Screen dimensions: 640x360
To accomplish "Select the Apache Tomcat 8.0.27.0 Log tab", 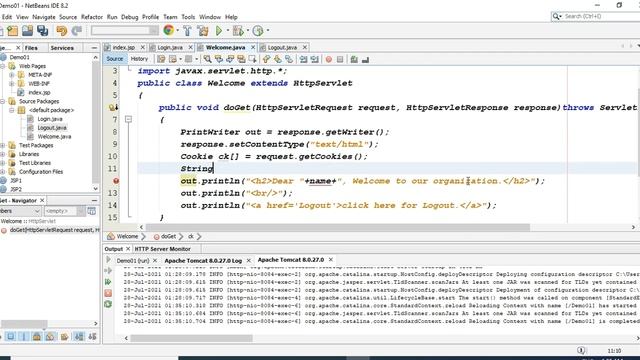I will point(203,260).
